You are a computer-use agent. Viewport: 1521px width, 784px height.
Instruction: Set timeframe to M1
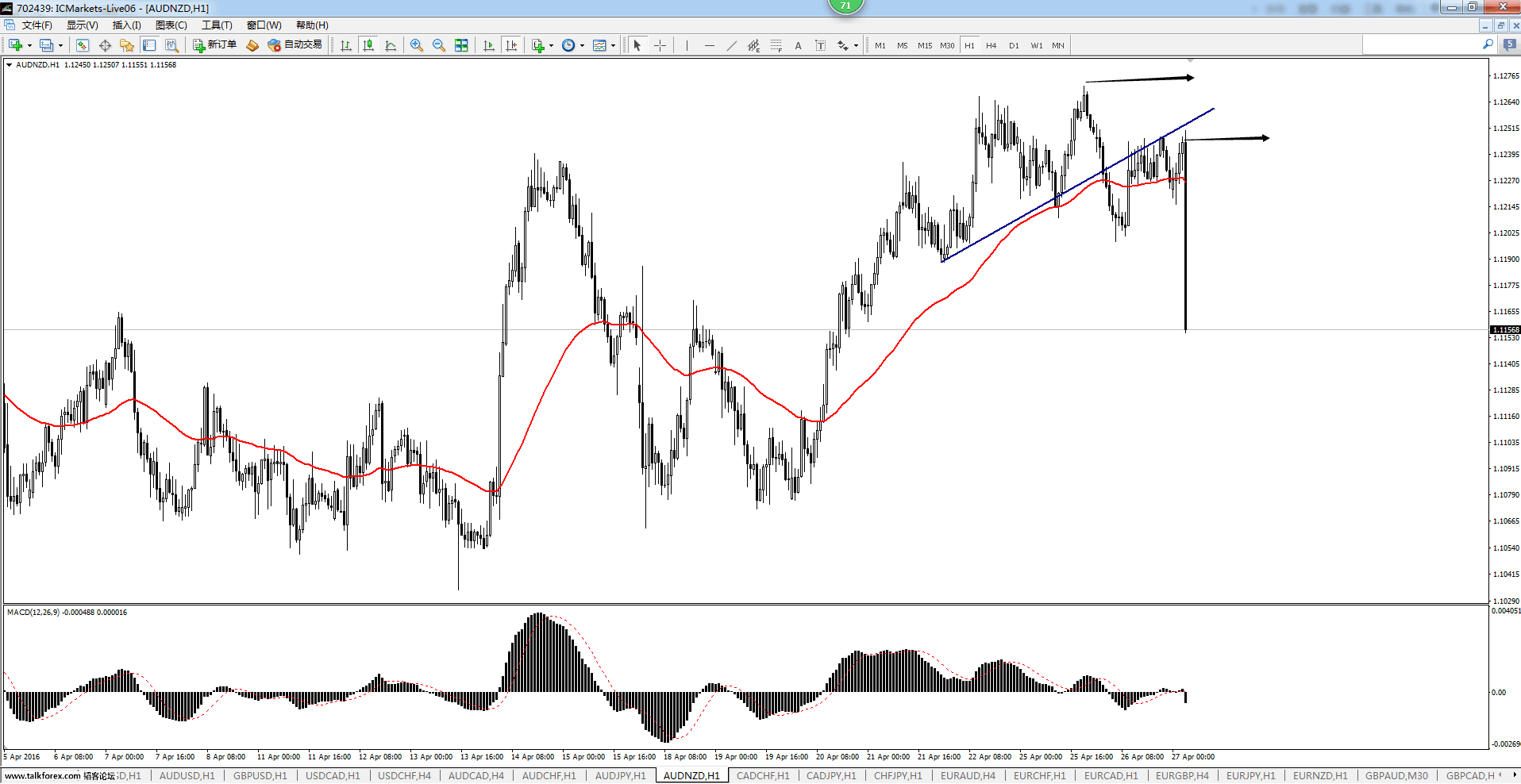click(880, 45)
